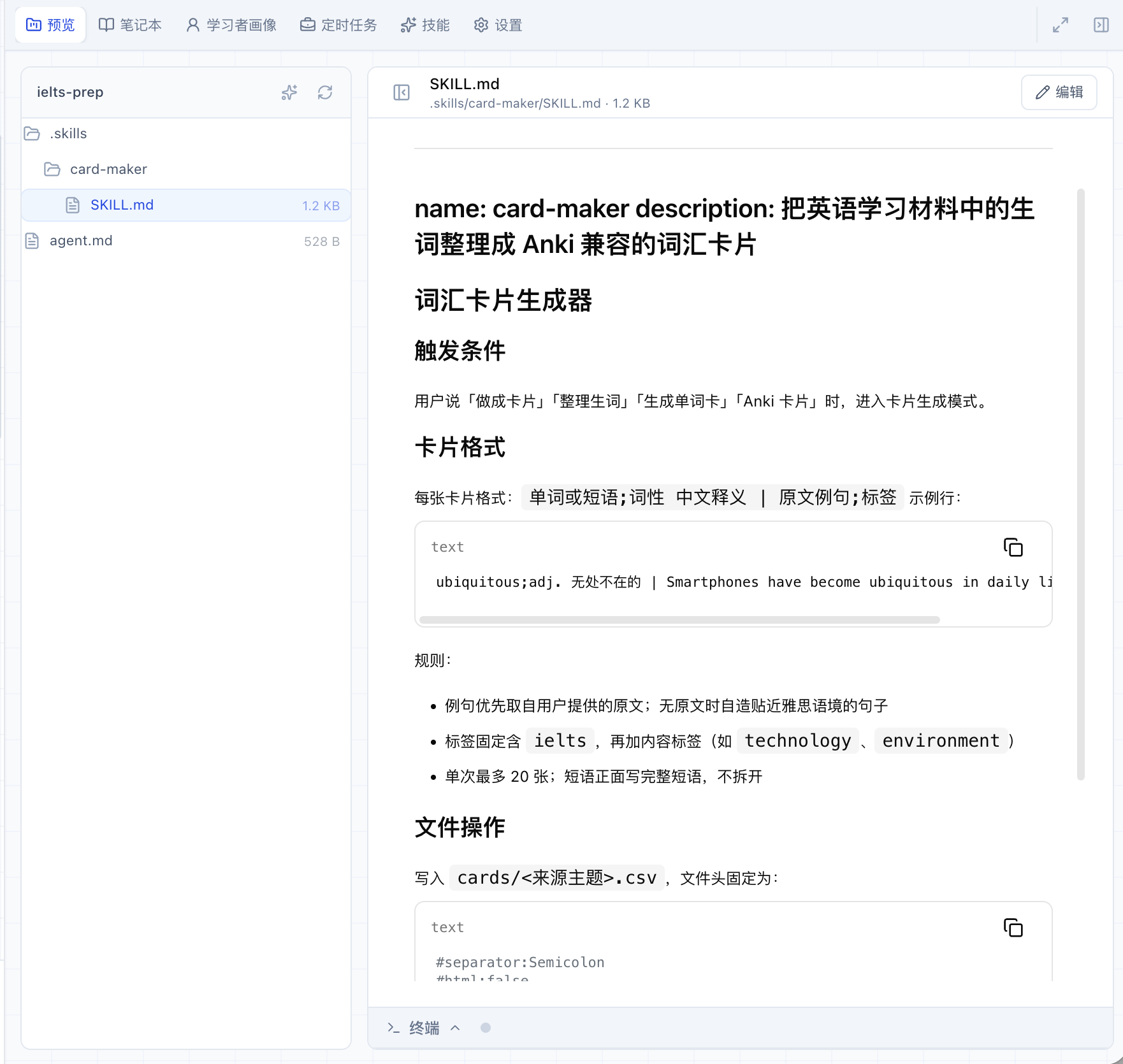Click the .skills folder icon

pyautogui.click(x=32, y=134)
